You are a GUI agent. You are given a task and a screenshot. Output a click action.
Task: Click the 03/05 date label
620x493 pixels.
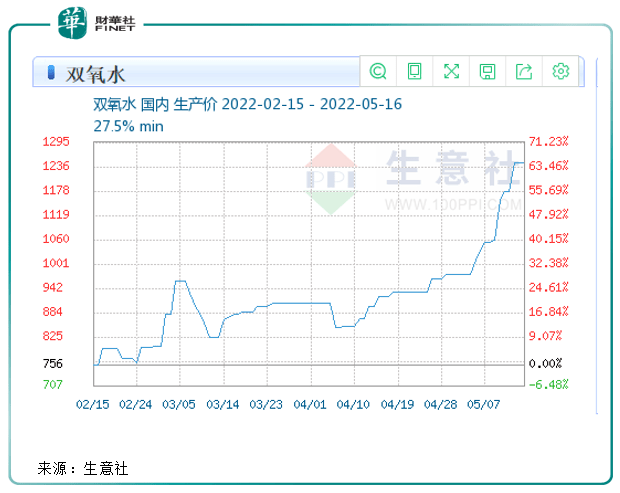pos(179,405)
